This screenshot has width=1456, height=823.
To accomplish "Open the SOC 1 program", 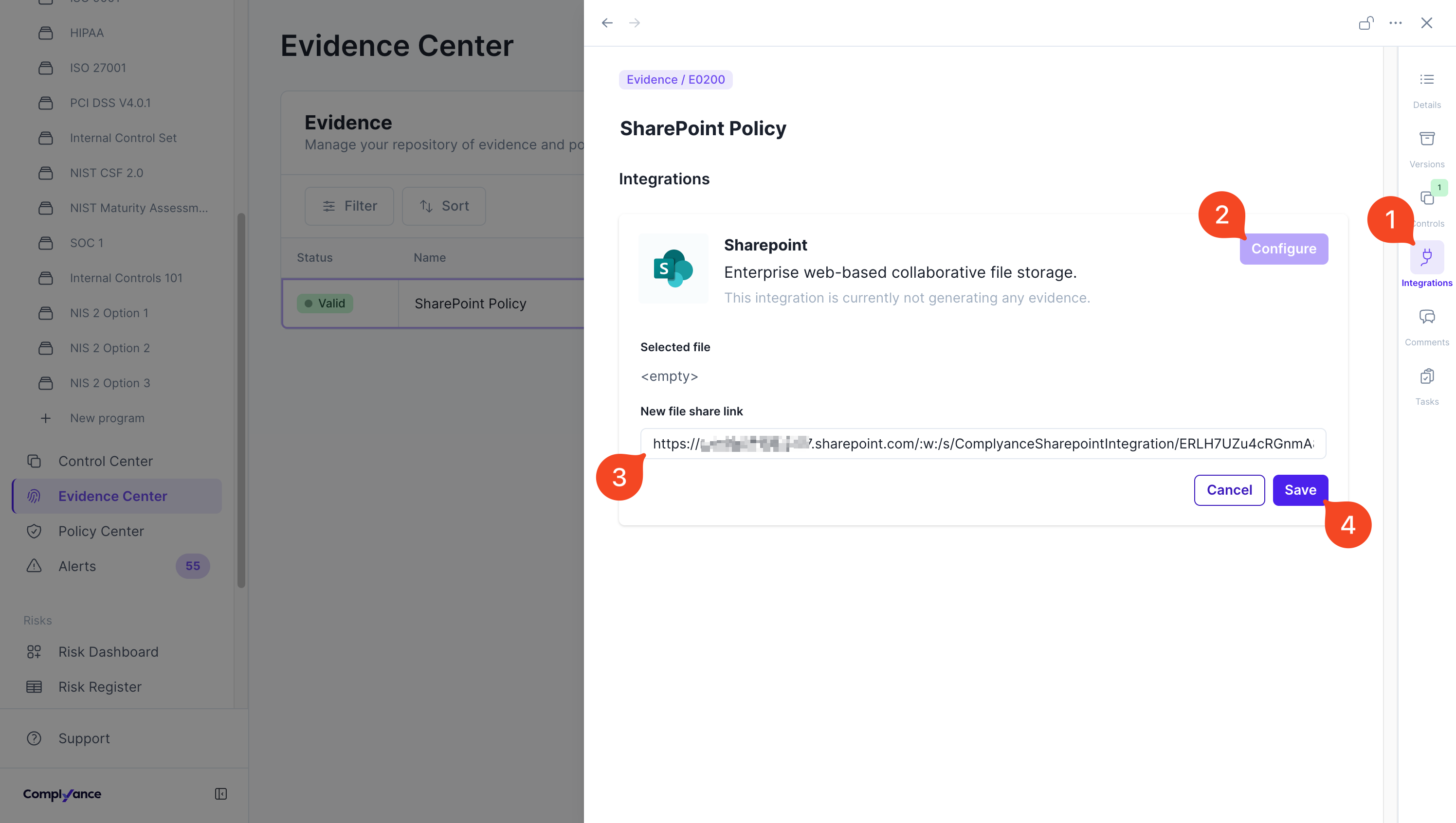I will (87, 243).
